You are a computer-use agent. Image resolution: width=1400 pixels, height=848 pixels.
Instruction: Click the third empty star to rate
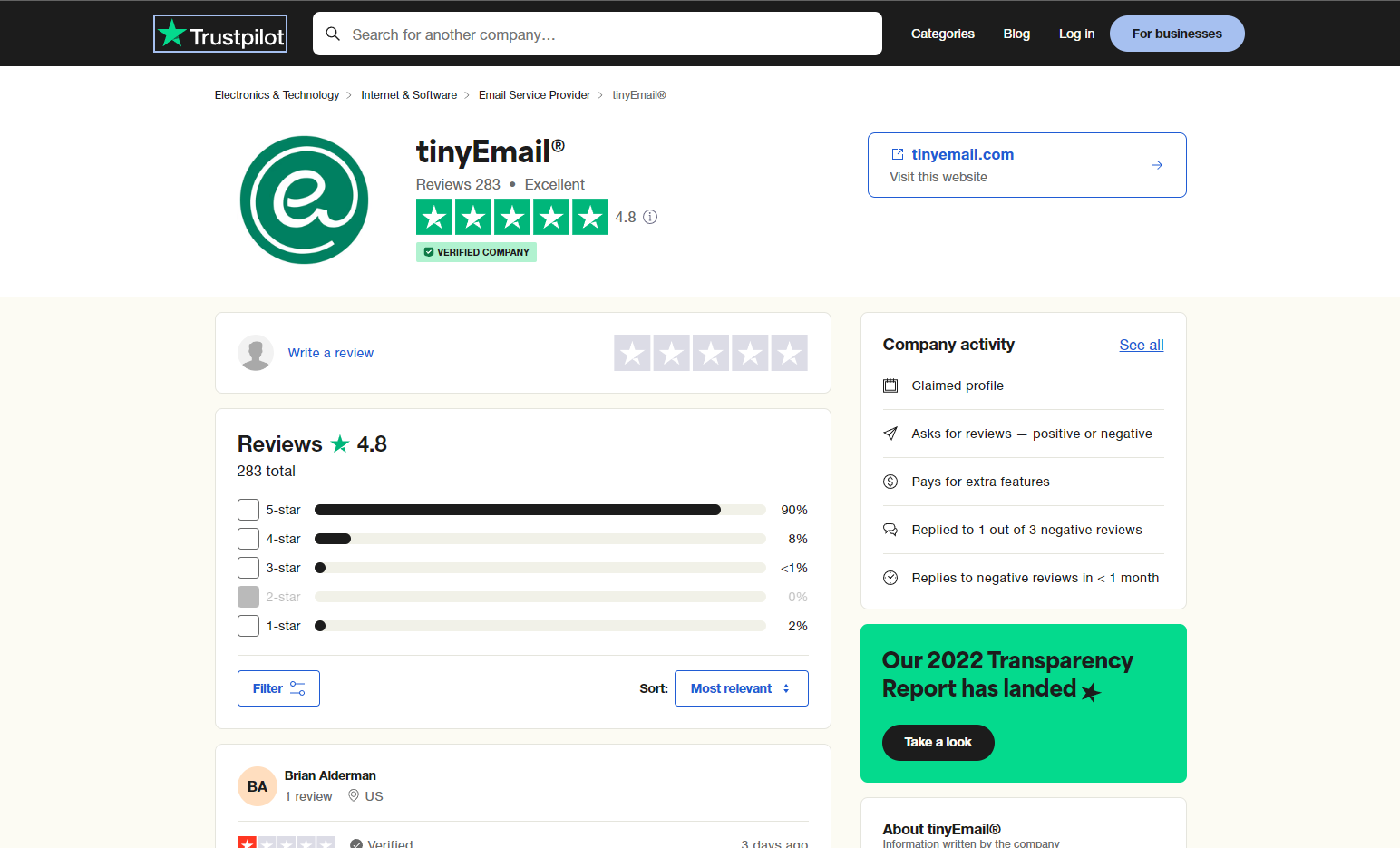coord(711,353)
